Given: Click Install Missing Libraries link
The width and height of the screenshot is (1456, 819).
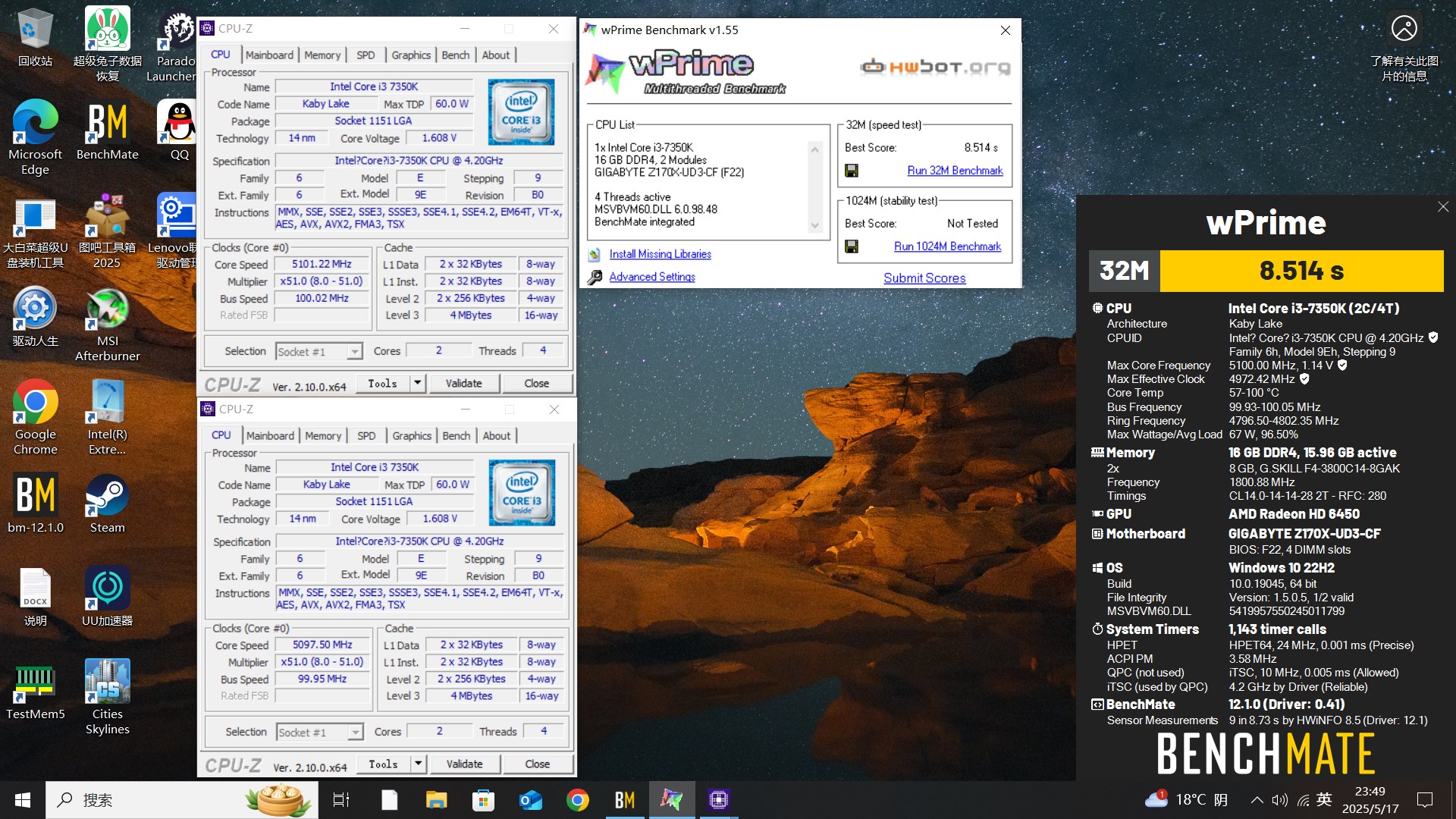Looking at the screenshot, I should point(660,254).
